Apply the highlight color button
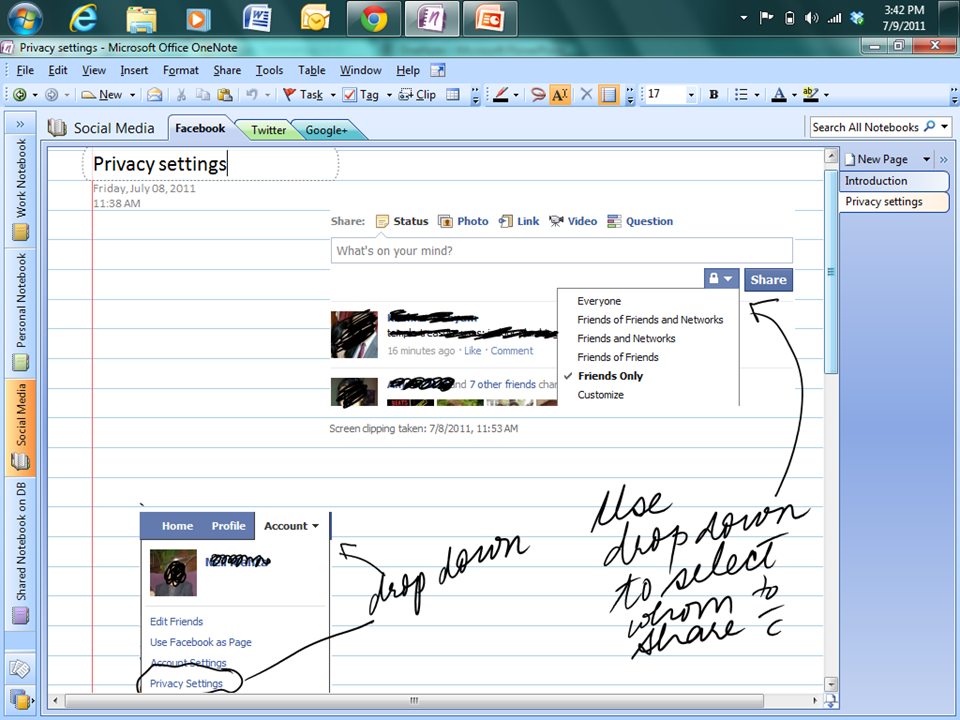The image size is (960, 720). [810, 94]
